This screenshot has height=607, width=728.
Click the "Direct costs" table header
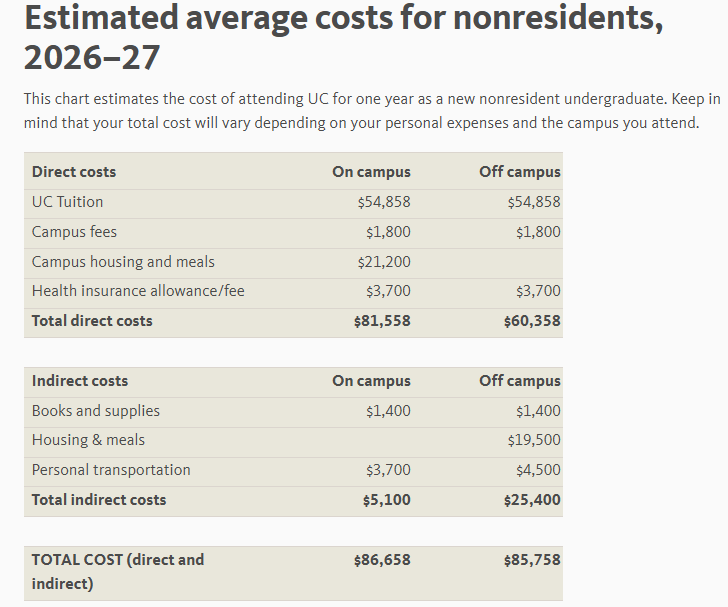click(x=74, y=172)
